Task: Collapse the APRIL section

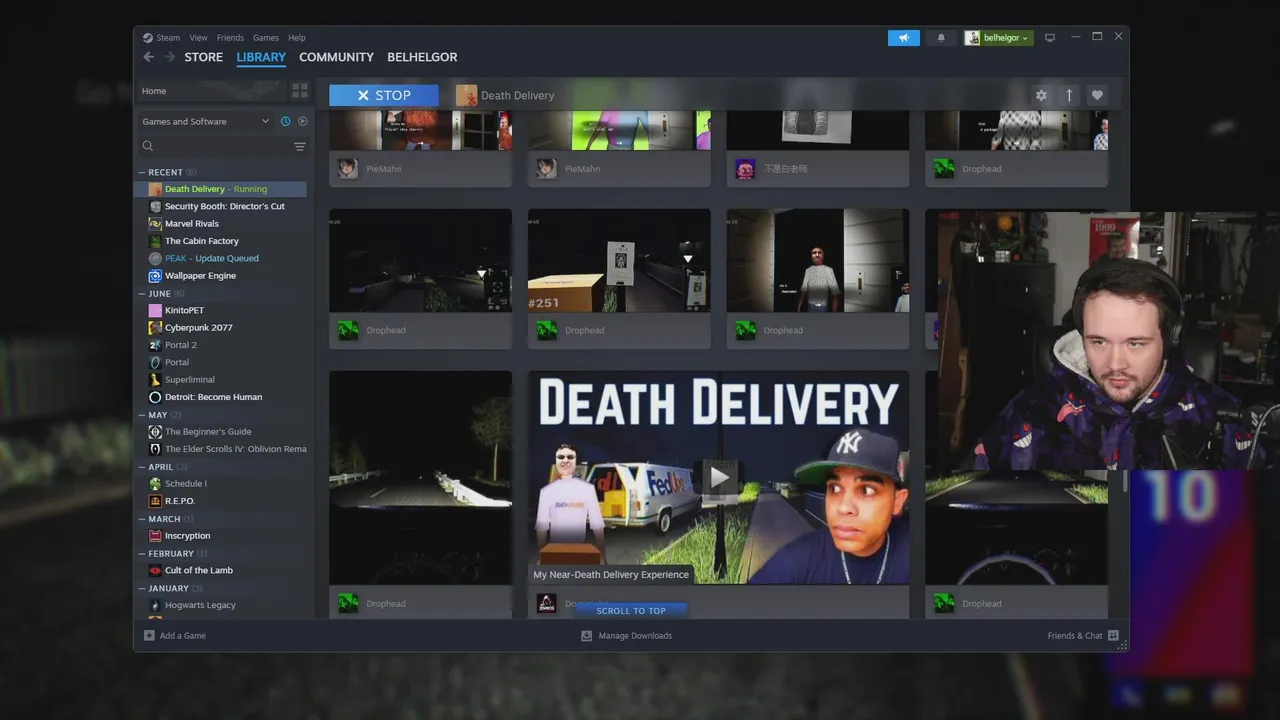Action: (x=142, y=467)
